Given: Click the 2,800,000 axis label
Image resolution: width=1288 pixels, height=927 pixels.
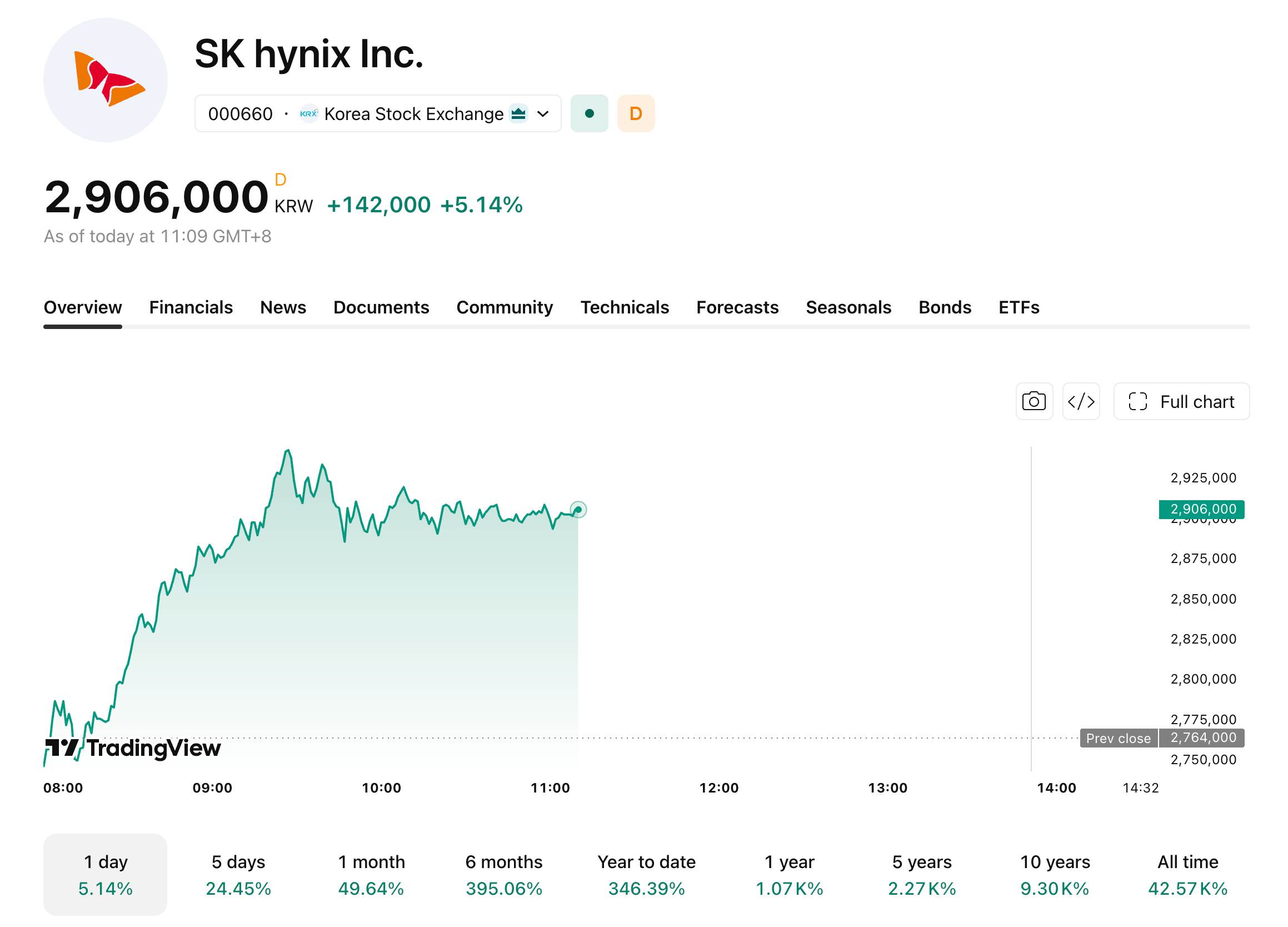Looking at the screenshot, I should (1204, 679).
